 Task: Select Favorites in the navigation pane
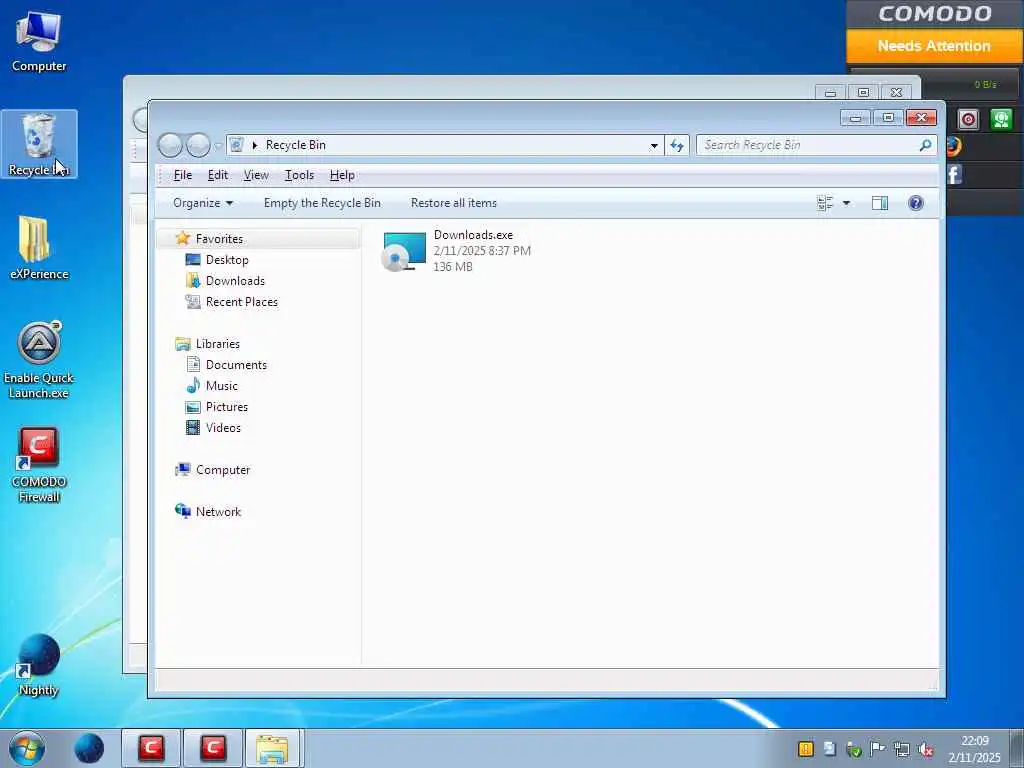pyautogui.click(x=219, y=239)
